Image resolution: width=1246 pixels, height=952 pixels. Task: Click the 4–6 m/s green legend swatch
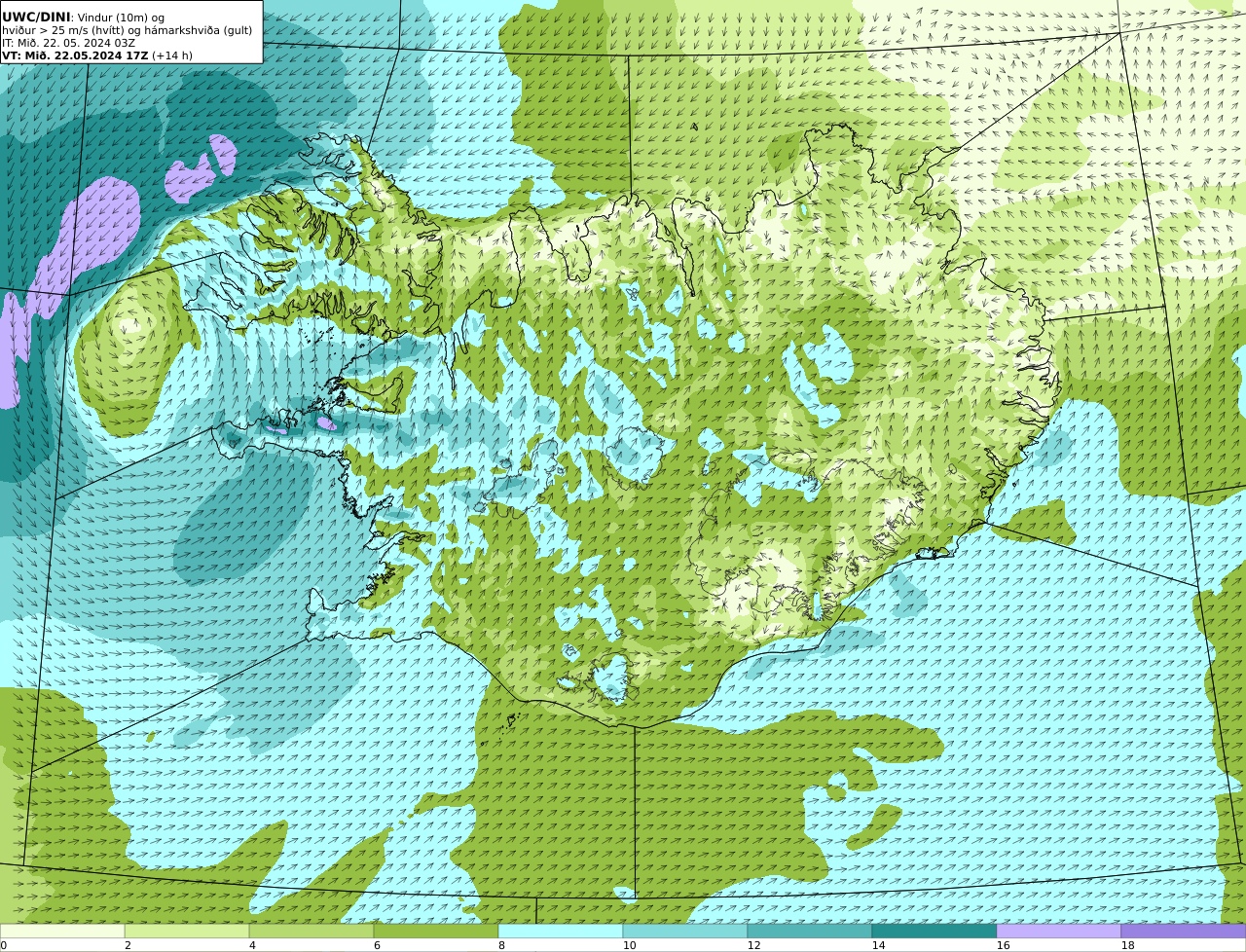pos(311,931)
